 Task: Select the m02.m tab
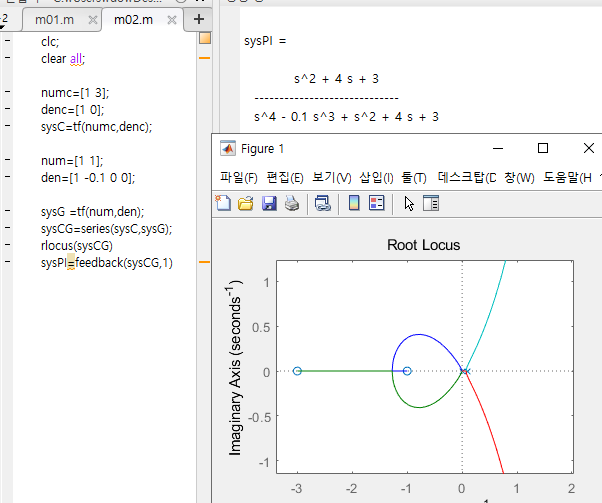[x=133, y=20]
